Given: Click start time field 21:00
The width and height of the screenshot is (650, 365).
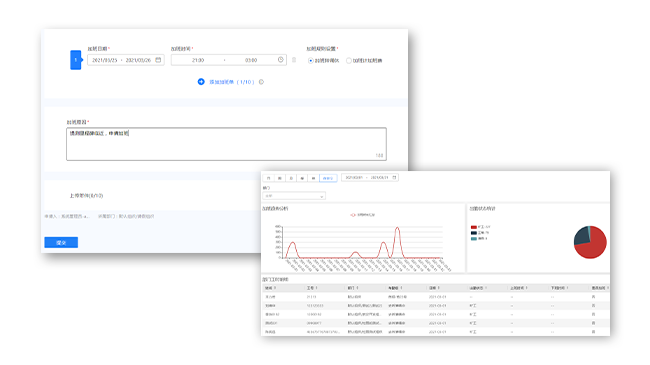Looking at the screenshot, I should (198, 60).
